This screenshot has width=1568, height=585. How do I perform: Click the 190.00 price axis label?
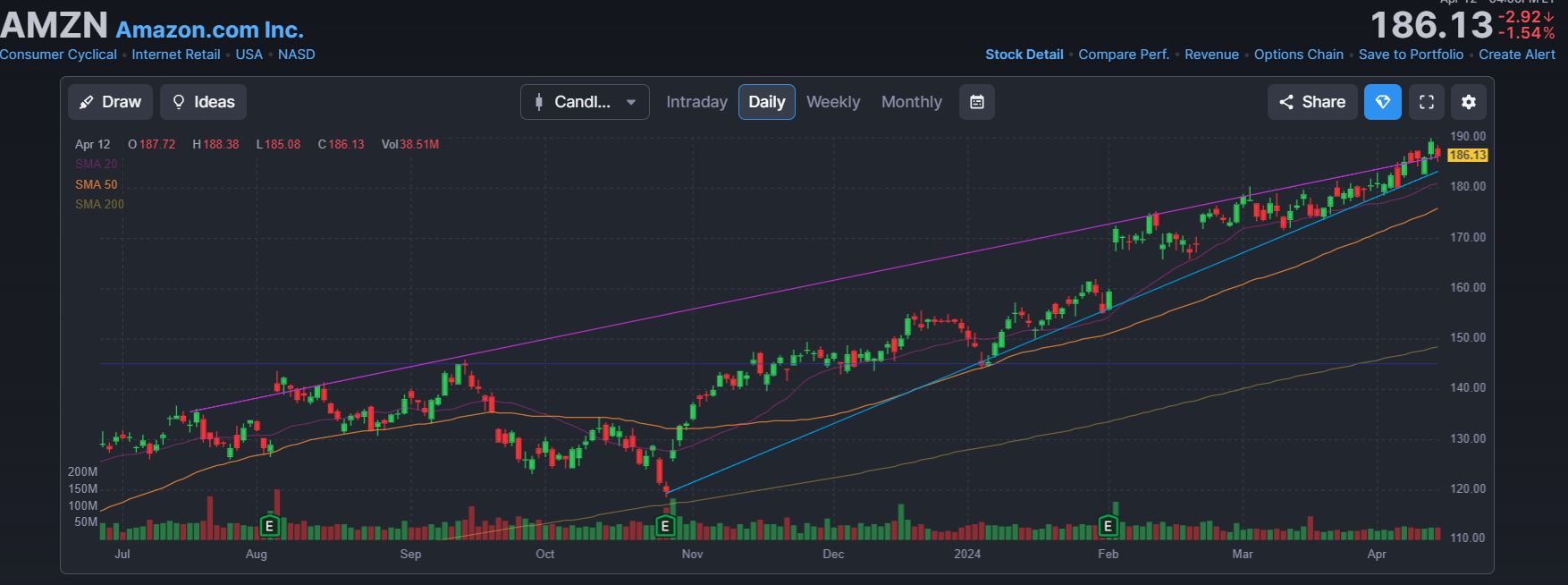point(1468,136)
